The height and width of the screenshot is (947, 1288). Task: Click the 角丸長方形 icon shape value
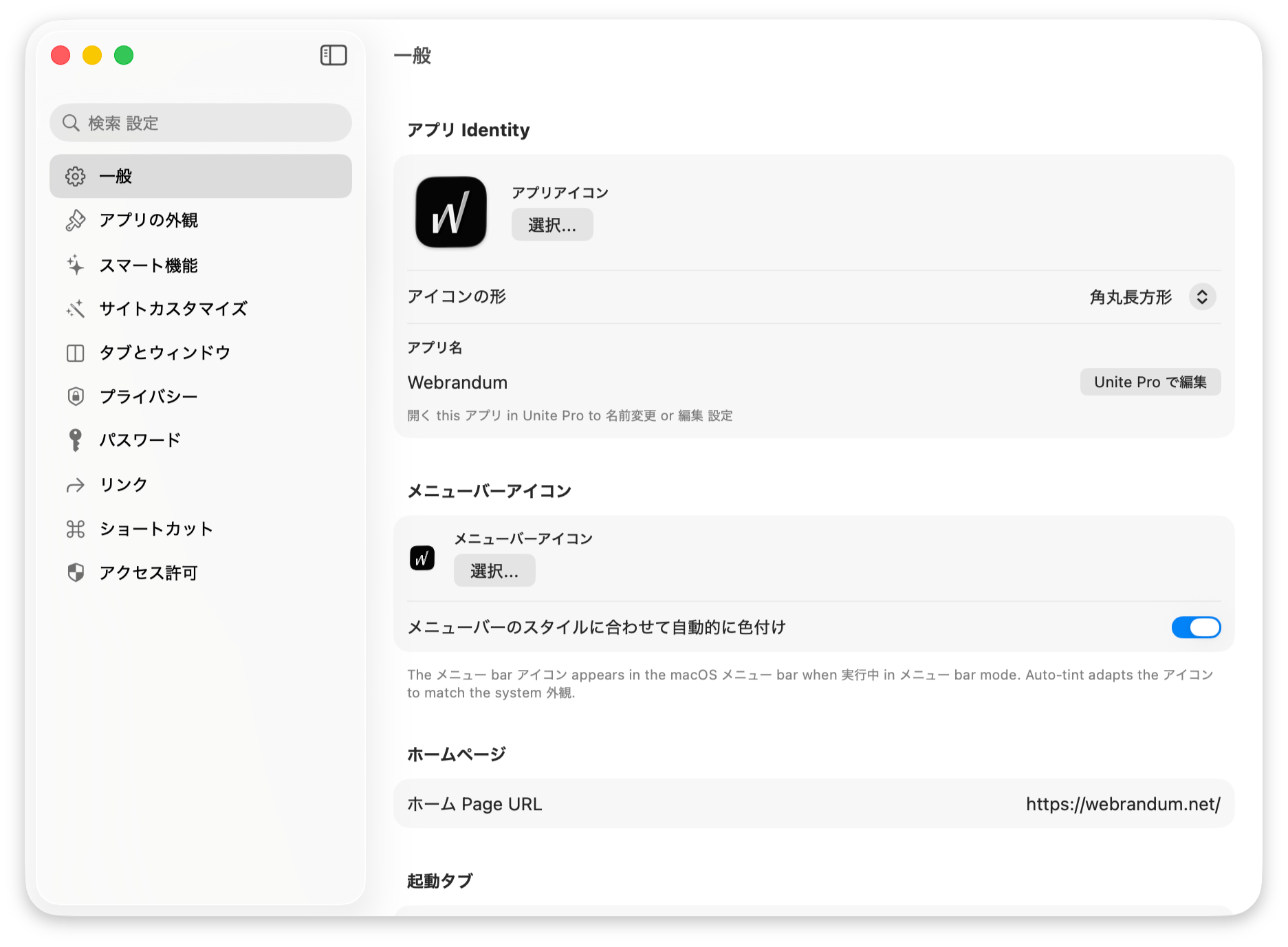(x=1130, y=297)
